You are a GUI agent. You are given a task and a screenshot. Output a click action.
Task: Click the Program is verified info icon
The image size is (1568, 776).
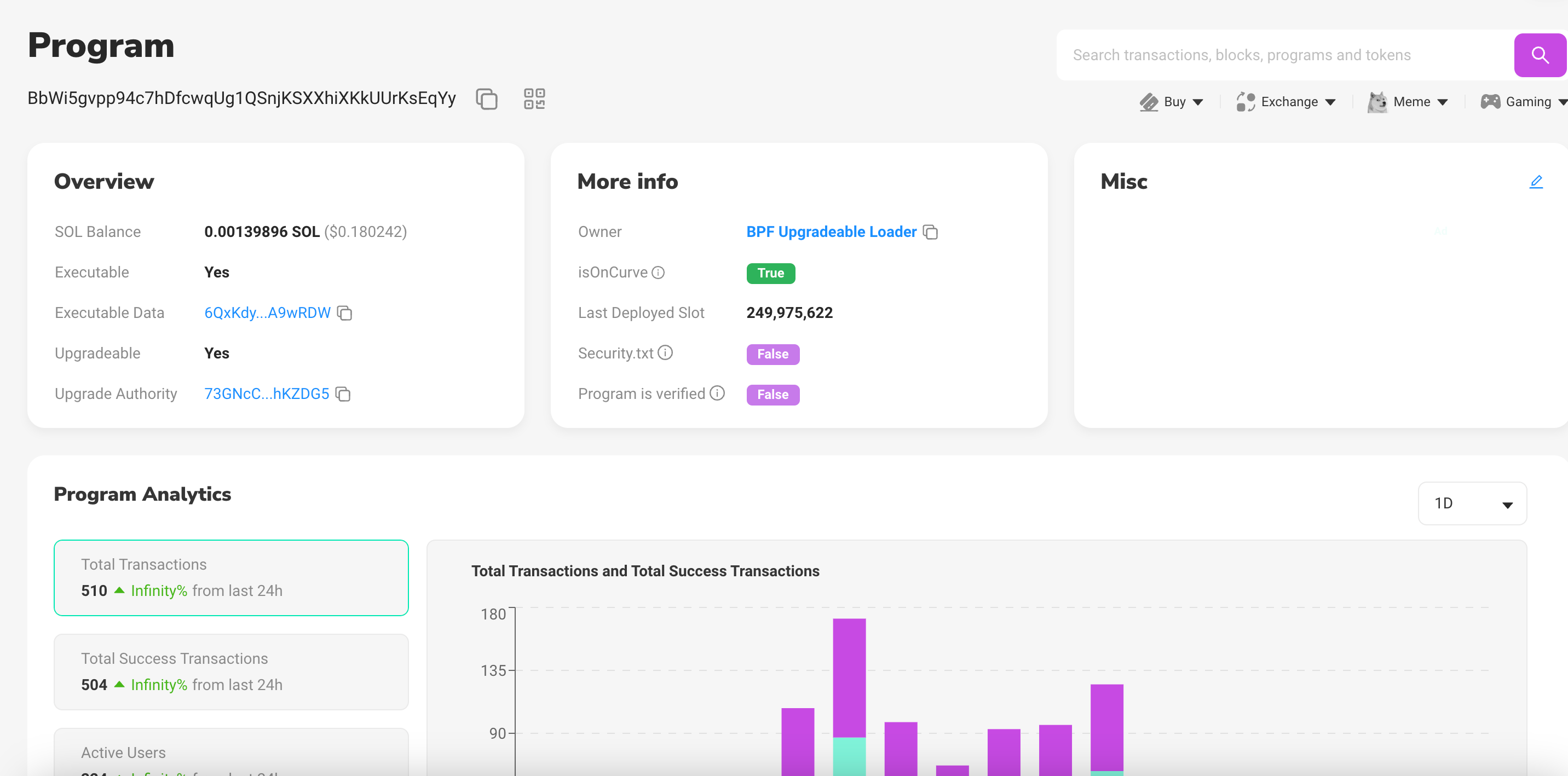[x=717, y=393]
